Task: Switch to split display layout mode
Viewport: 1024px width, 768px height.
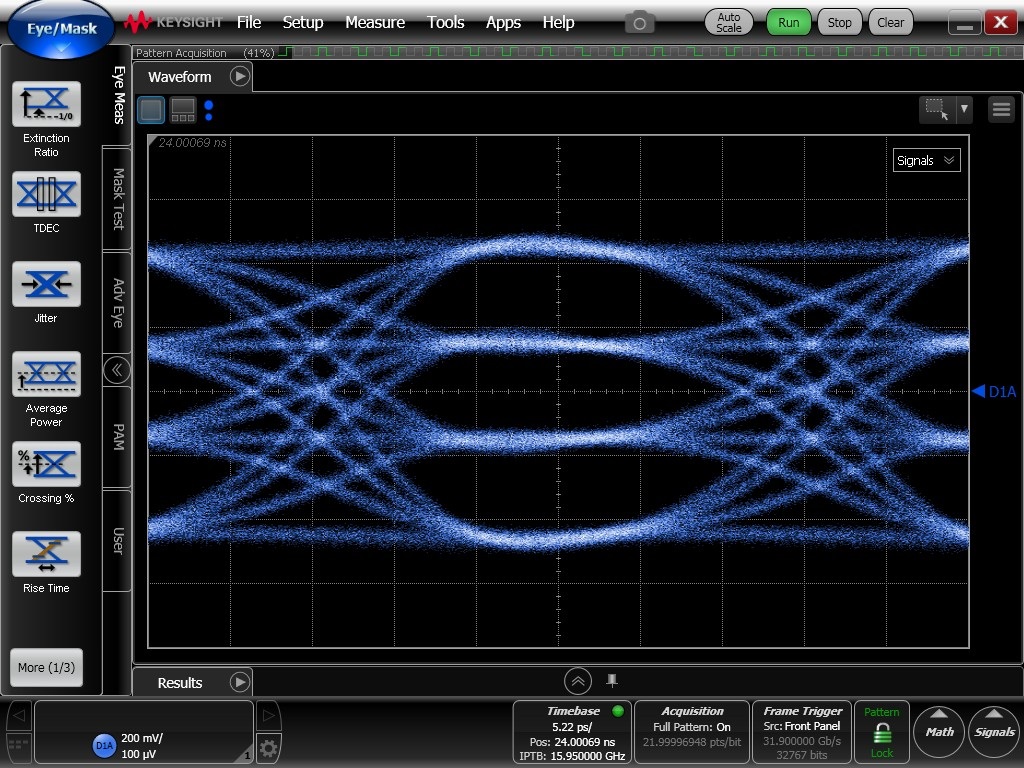Action: 182,109
